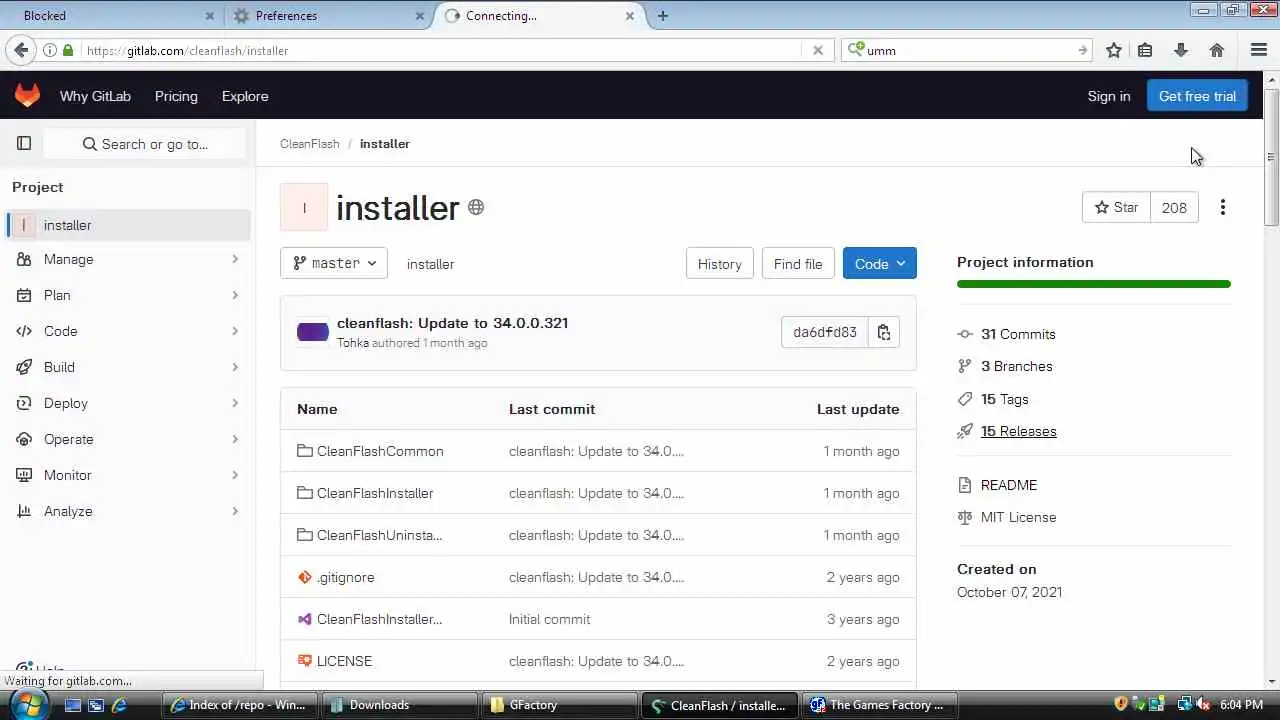Open the browser downloads arrow icon
1280x720 pixels.
point(1181,50)
